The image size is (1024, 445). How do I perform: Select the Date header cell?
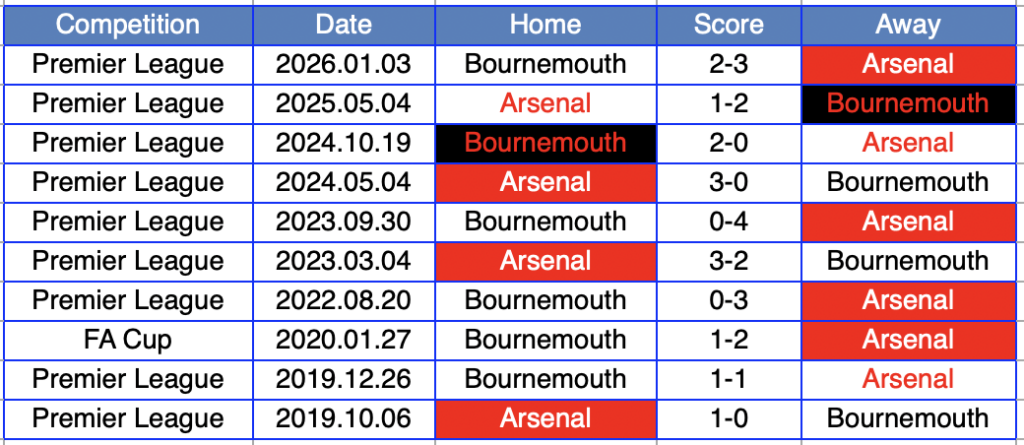pos(343,25)
